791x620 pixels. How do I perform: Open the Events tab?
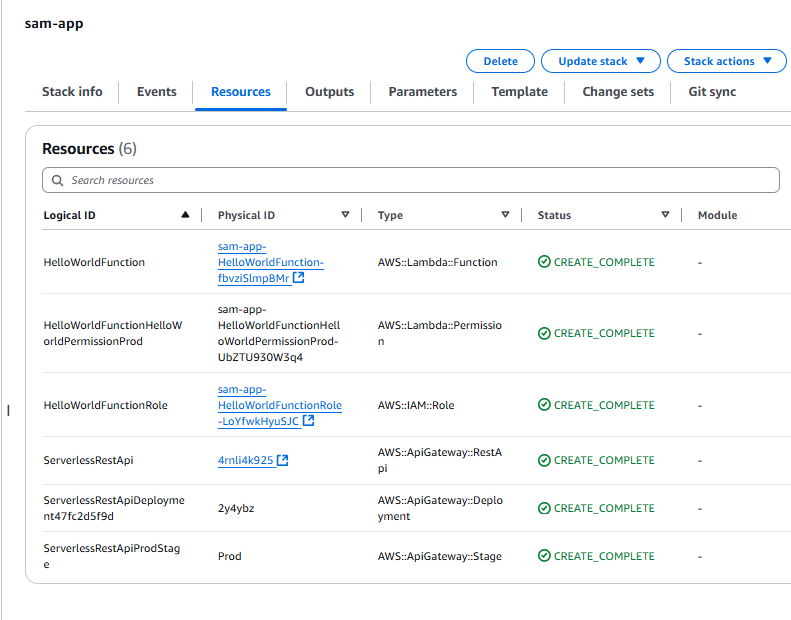pos(156,92)
